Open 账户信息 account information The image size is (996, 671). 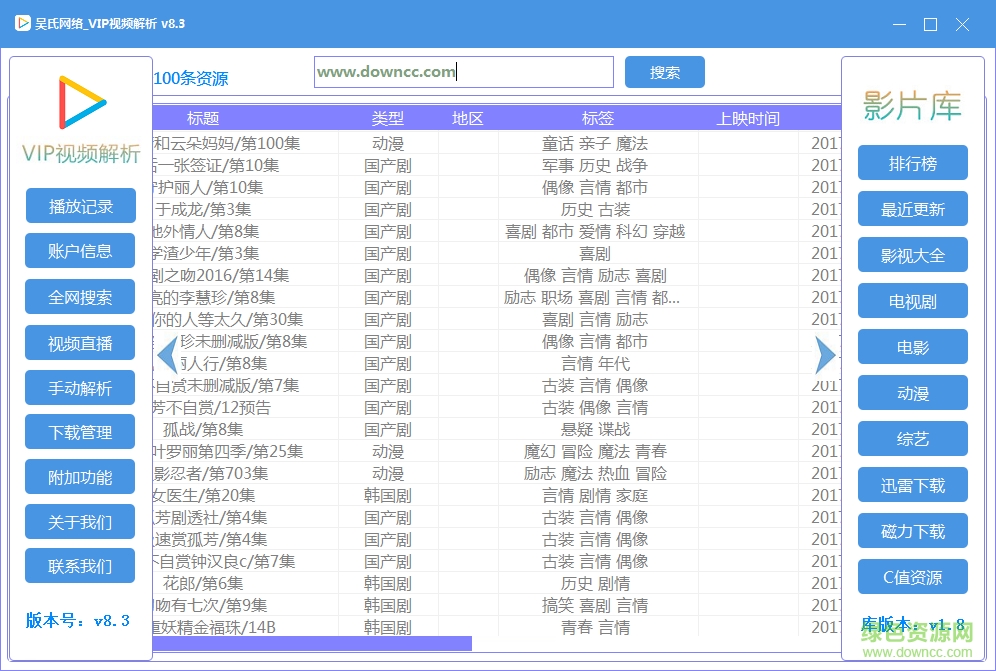[x=79, y=250]
